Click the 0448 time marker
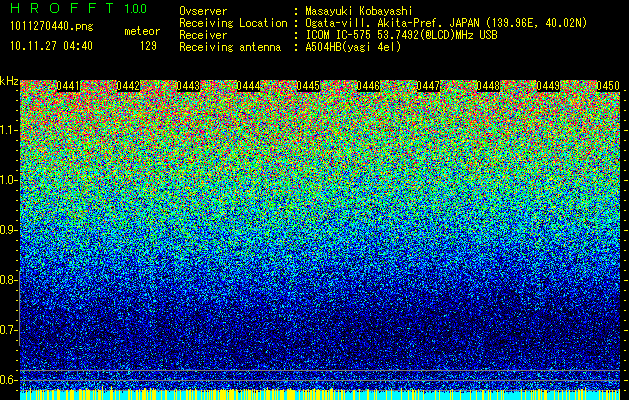 pyautogui.click(x=489, y=86)
